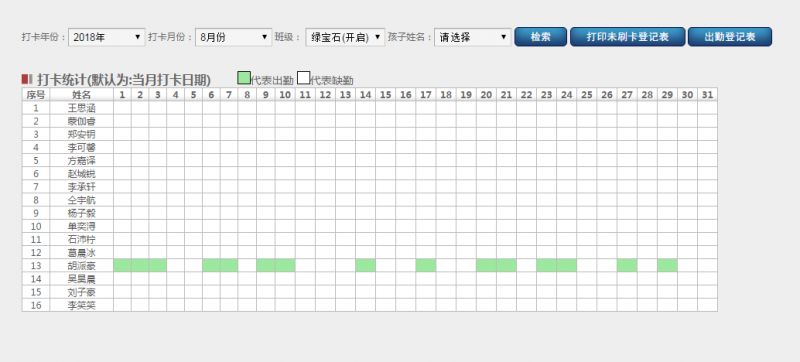
Task: Click the 打印未刷卡登记表 button
Action: point(628,37)
